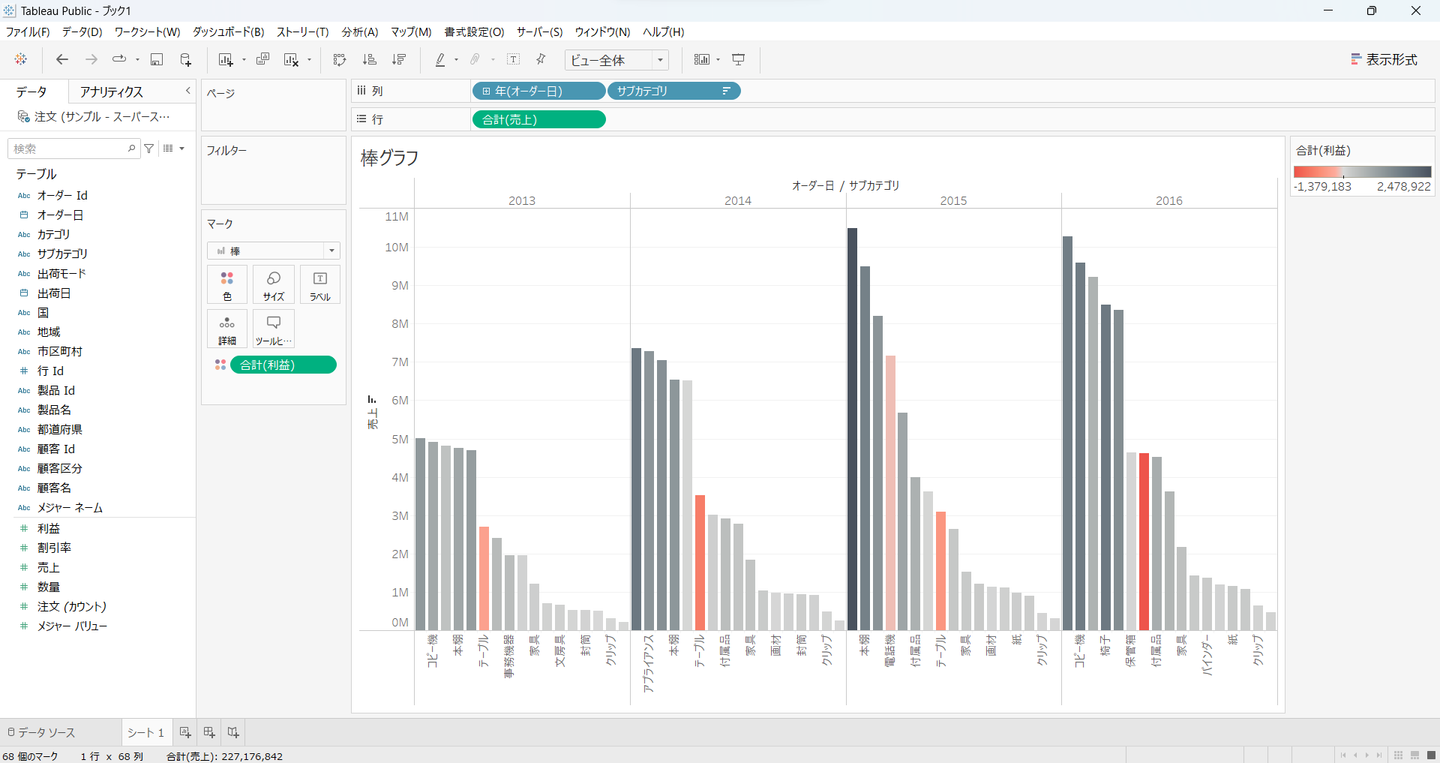The image size is (1440, 763).
Task: Click the サイズ size button on Marks card
Action: click(273, 284)
